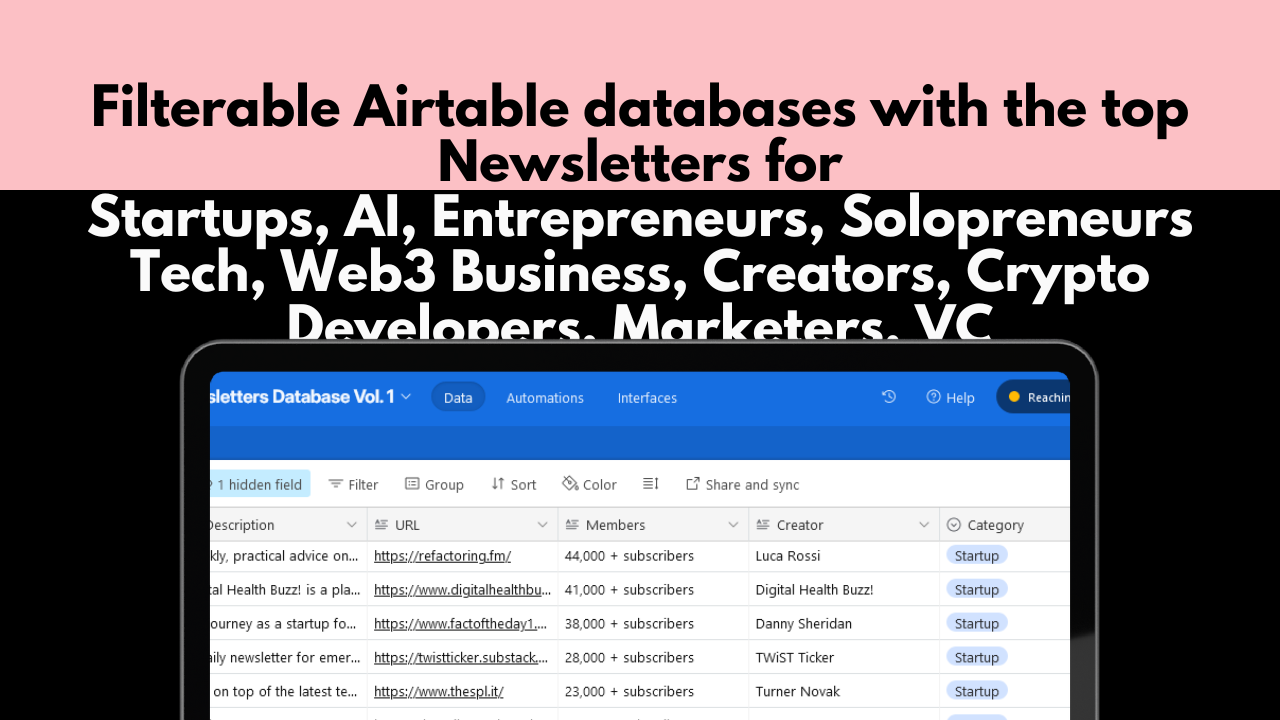Image resolution: width=1280 pixels, height=720 pixels.
Task: Expand the Members column dropdown arrow
Action: click(733, 525)
